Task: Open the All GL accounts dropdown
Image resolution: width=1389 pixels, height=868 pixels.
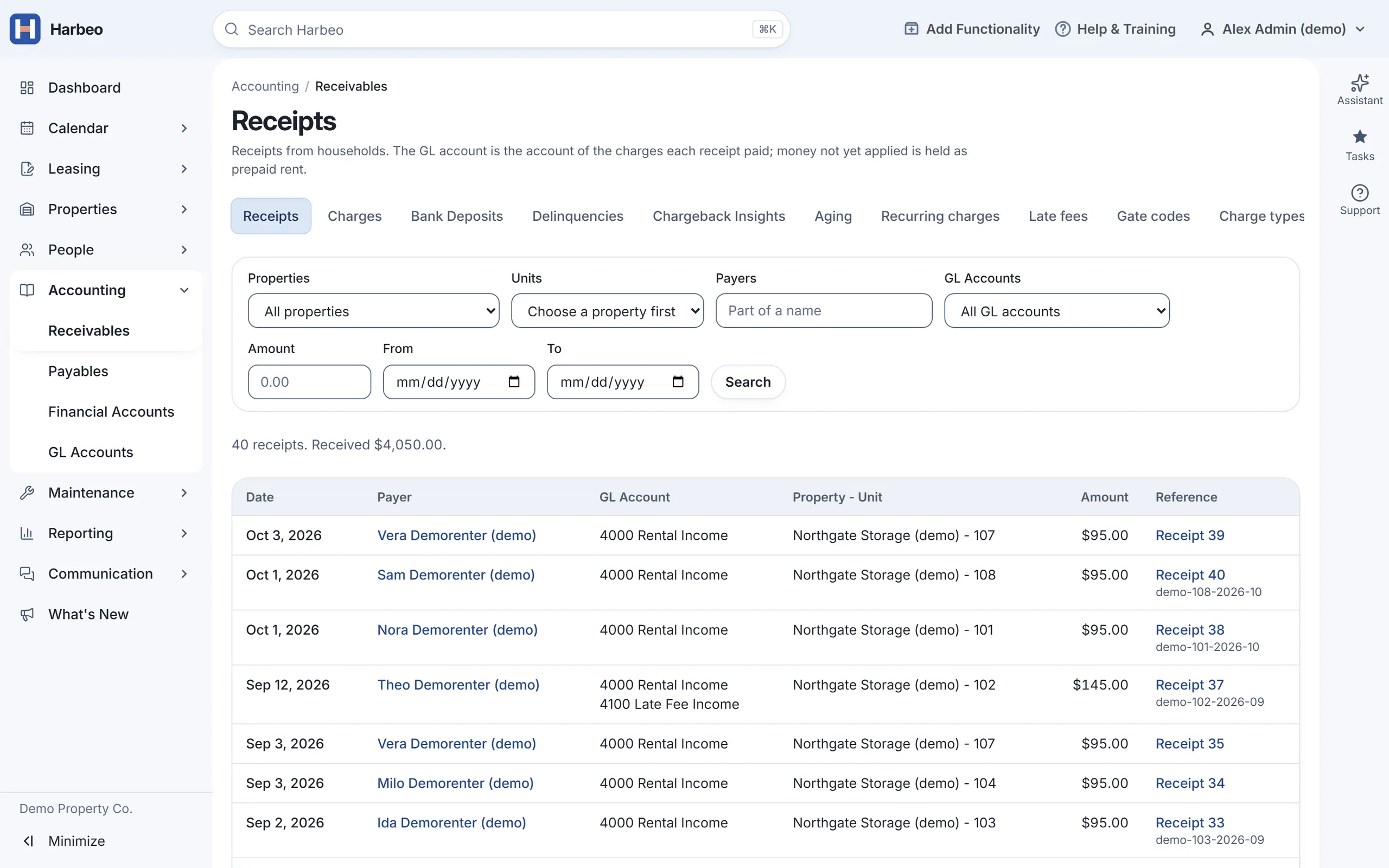Action: tap(1057, 311)
